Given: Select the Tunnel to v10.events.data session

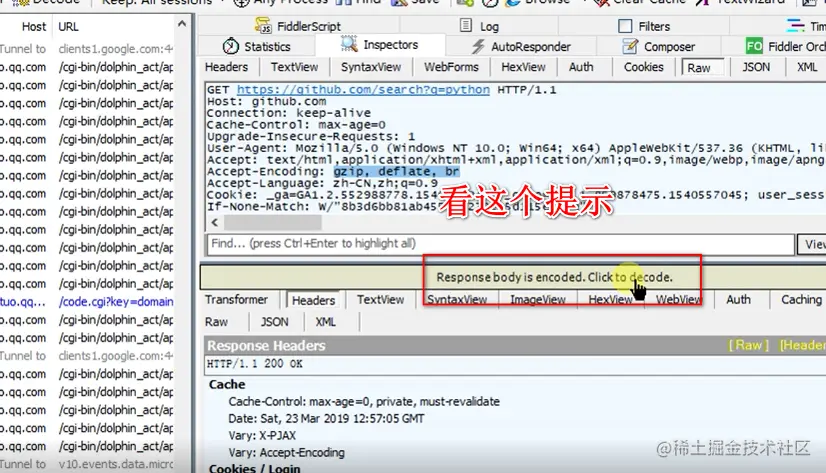Looking at the screenshot, I should point(87,464).
